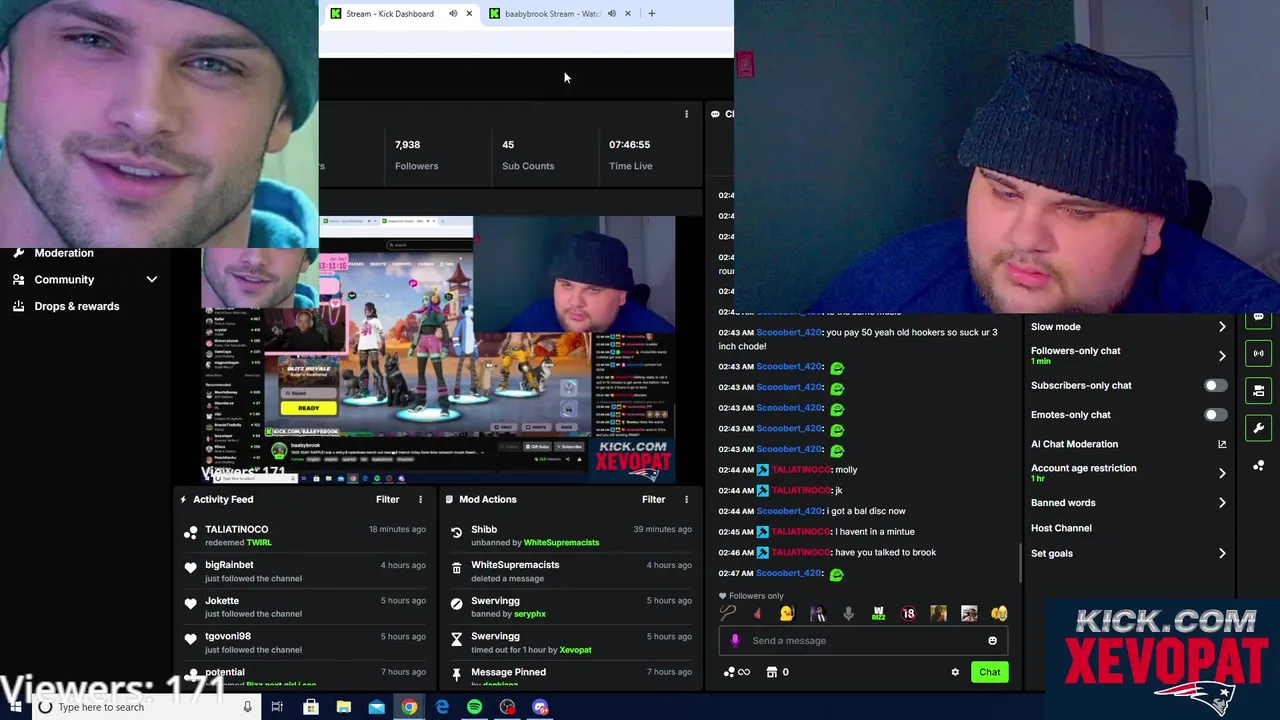Image resolution: width=1280 pixels, height=720 pixels.
Task: Select the W RIZZ emote
Action: (x=878, y=614)
